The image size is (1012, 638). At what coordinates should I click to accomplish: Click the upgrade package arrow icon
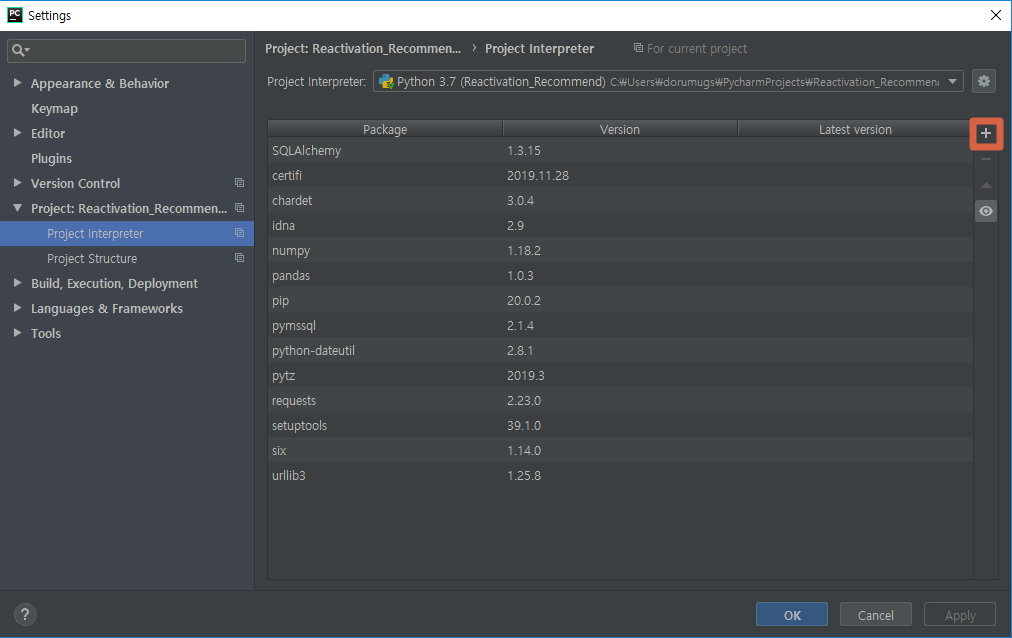(986, 186)
